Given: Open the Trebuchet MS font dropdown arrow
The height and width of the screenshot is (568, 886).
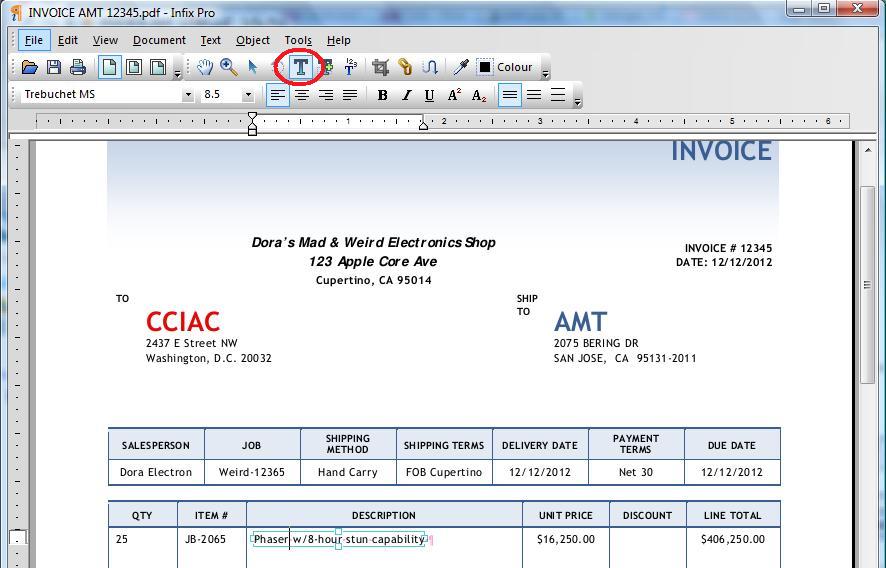Looking at the screenshot, I should 188,95.
